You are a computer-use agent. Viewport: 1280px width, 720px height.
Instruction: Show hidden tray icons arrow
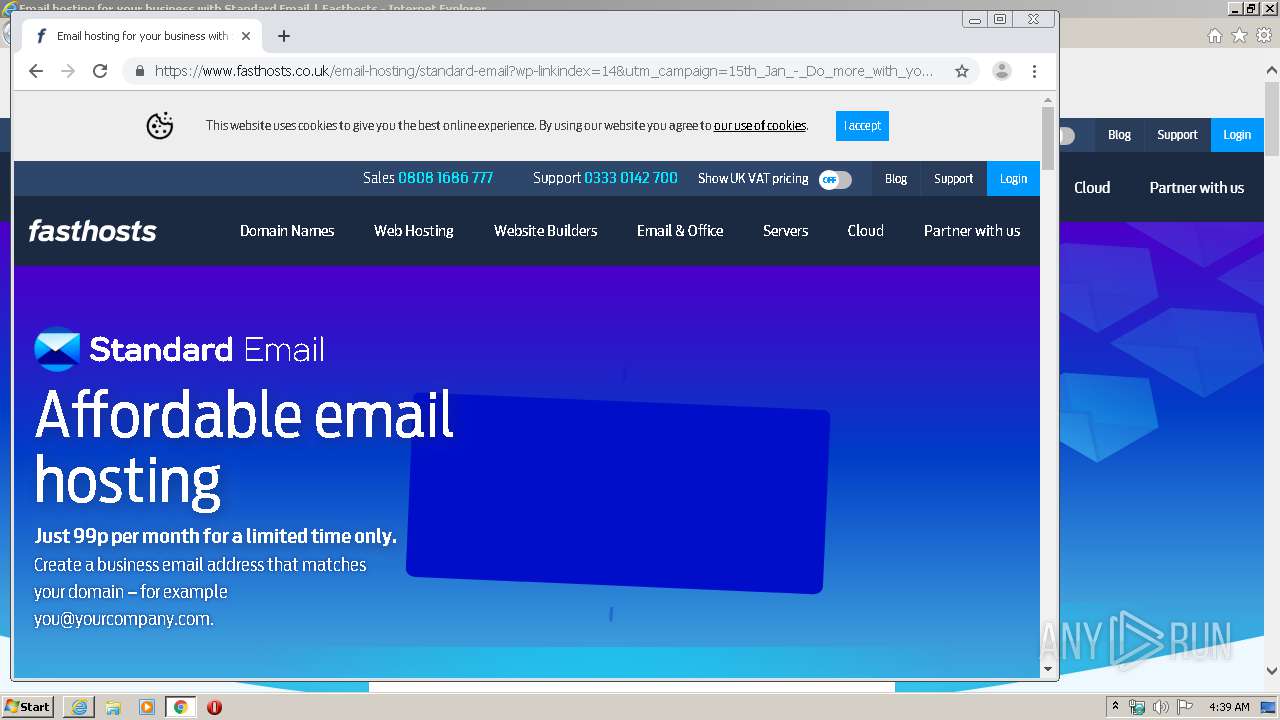(1115, 707)
